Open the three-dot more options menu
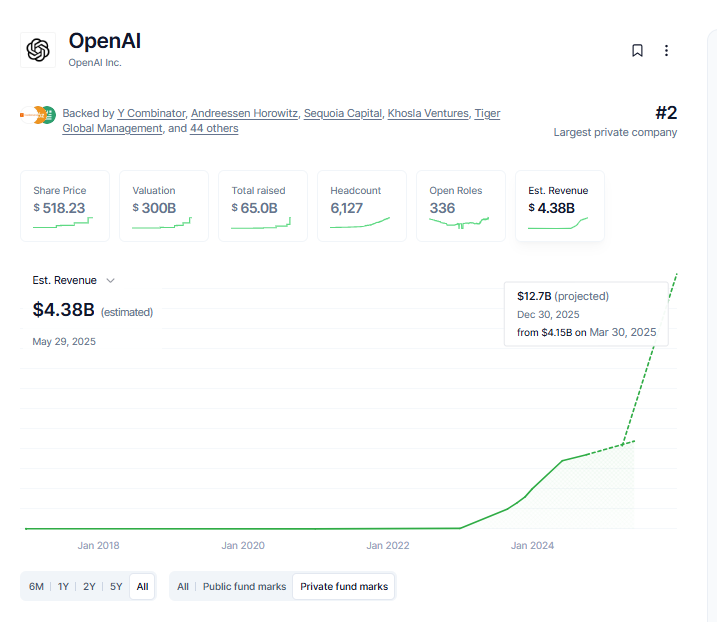This screenshot has height=622, width=717. tap(666, 50)
